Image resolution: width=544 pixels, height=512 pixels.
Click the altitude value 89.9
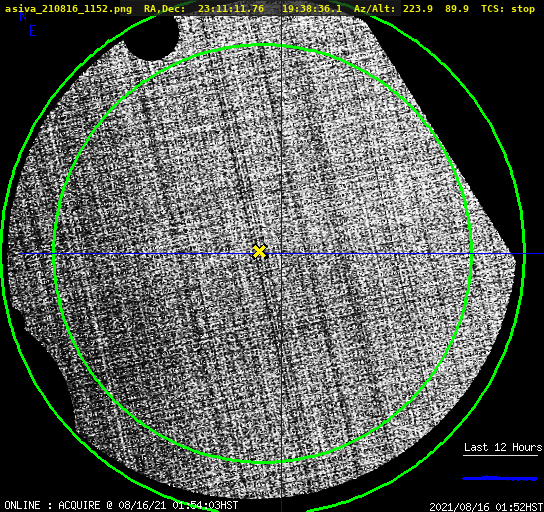click(x=457, y=9)
